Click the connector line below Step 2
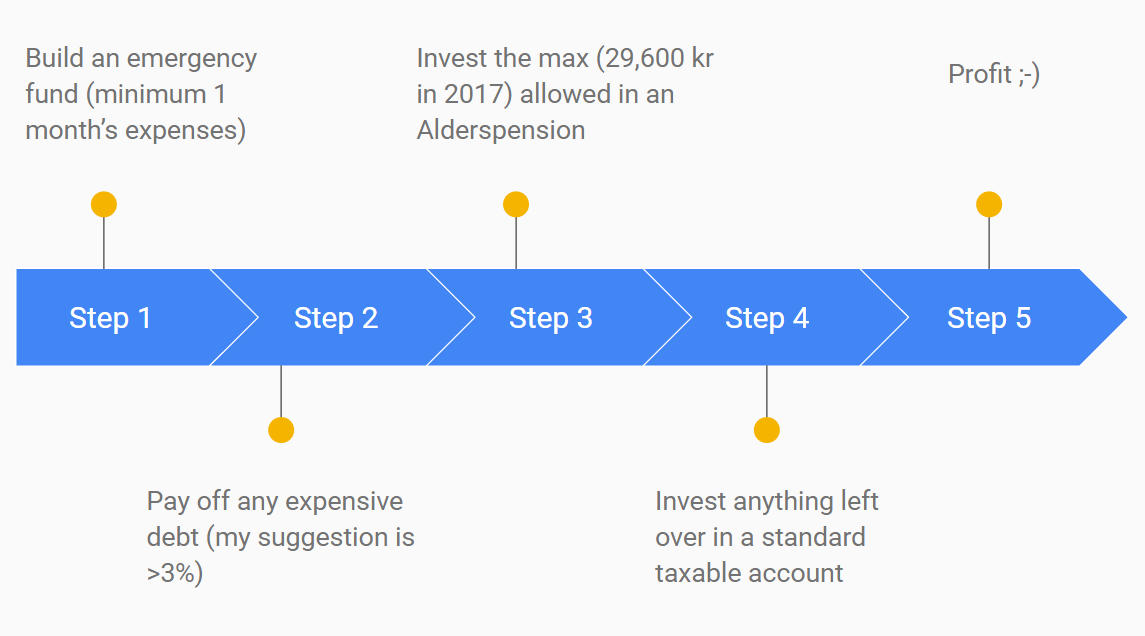The image size is (1145, 636). [x=281, y=391]
